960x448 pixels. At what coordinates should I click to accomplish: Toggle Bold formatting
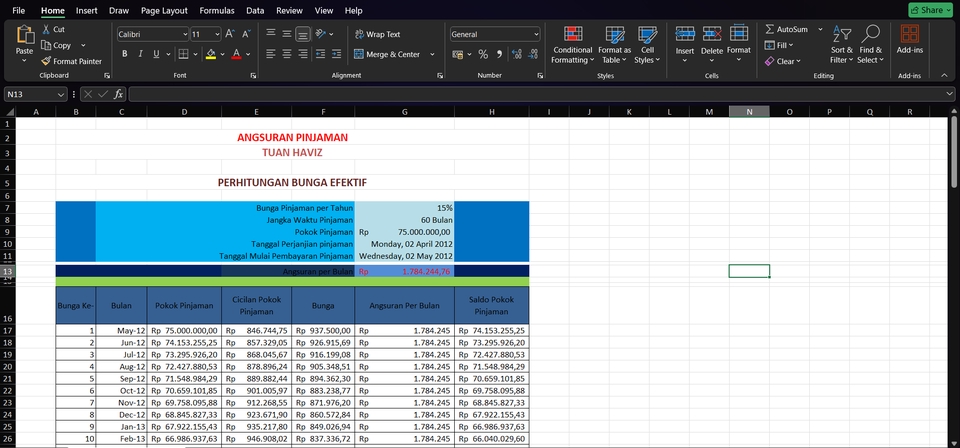pyautogui.click(x=125, y=54)
